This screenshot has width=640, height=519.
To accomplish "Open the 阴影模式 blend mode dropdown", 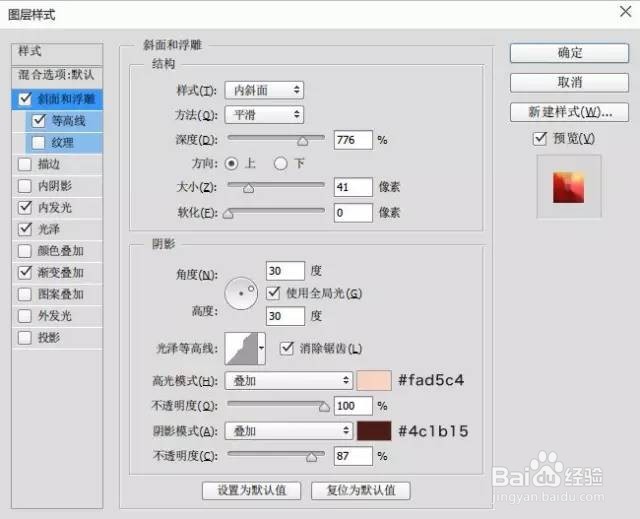I will [289, 431].
